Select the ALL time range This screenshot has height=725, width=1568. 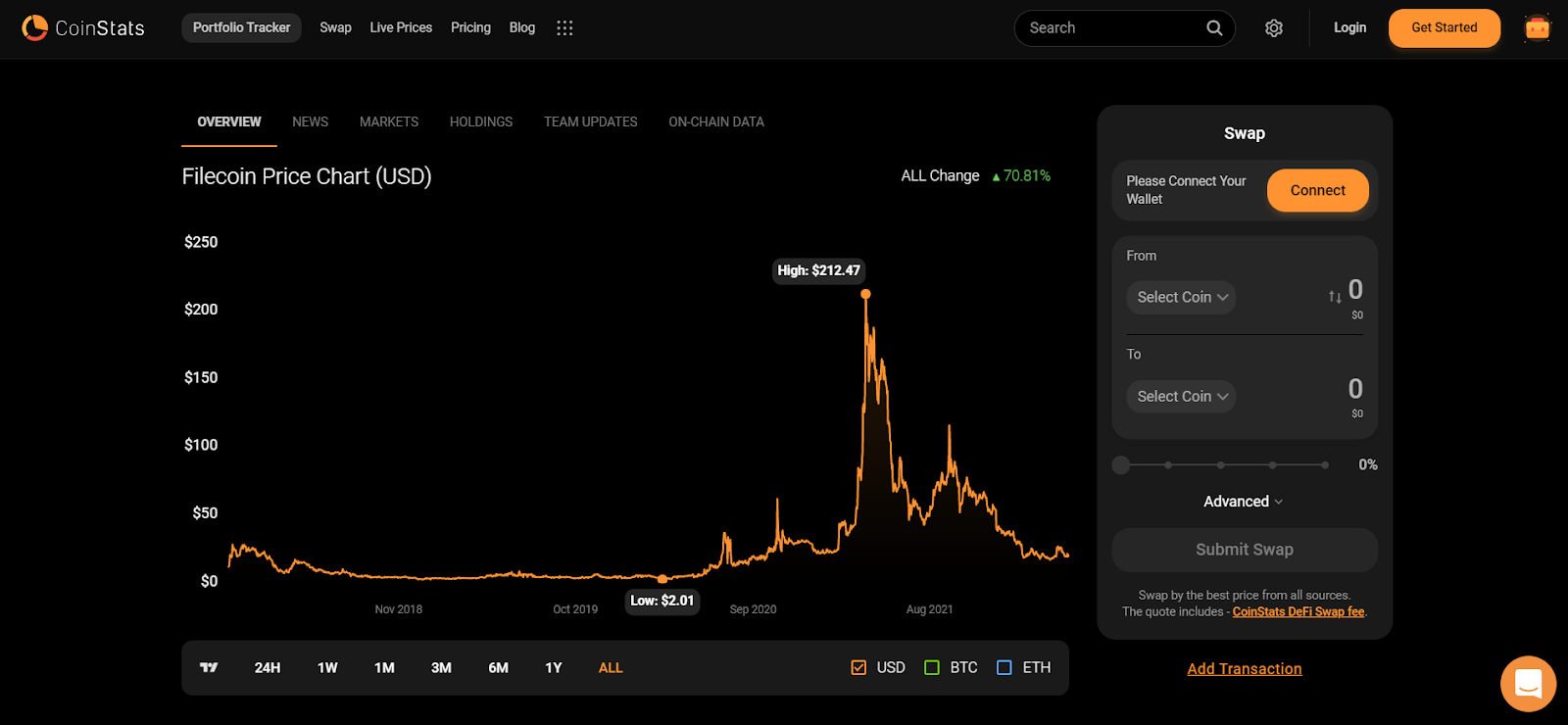pos(611,667)
